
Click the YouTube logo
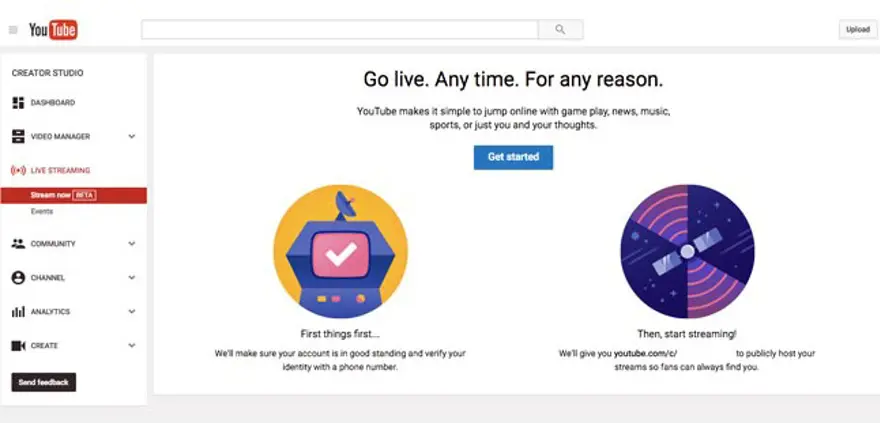53,30
